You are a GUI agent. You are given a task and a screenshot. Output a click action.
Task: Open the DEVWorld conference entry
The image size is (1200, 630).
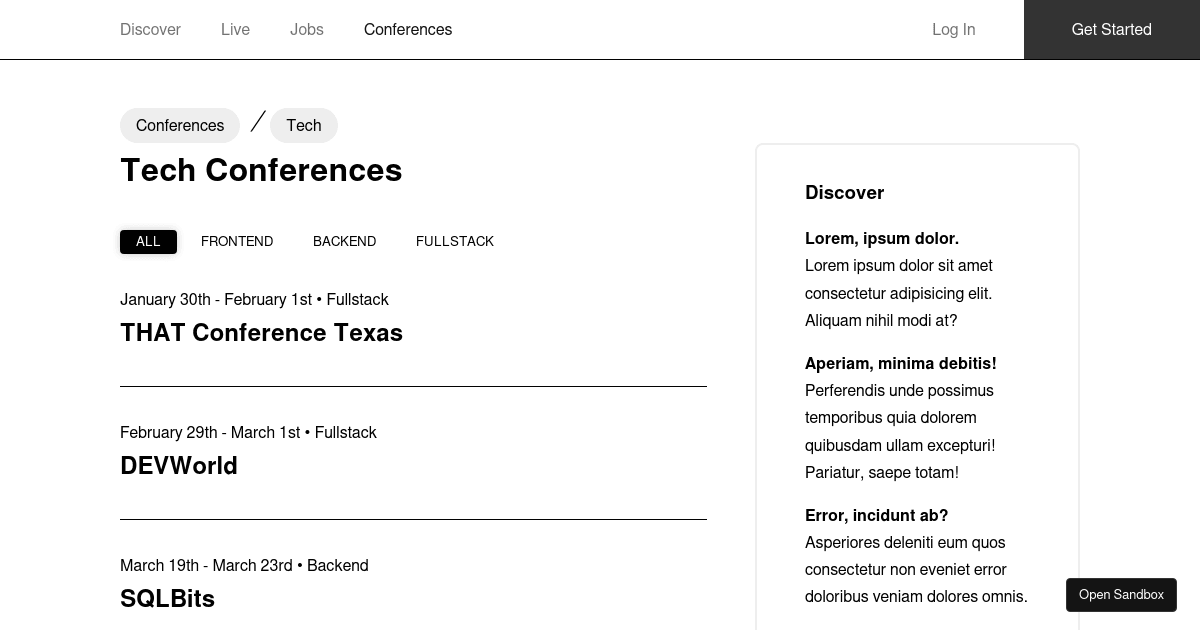pyautogui.click(x=179, y=465)
